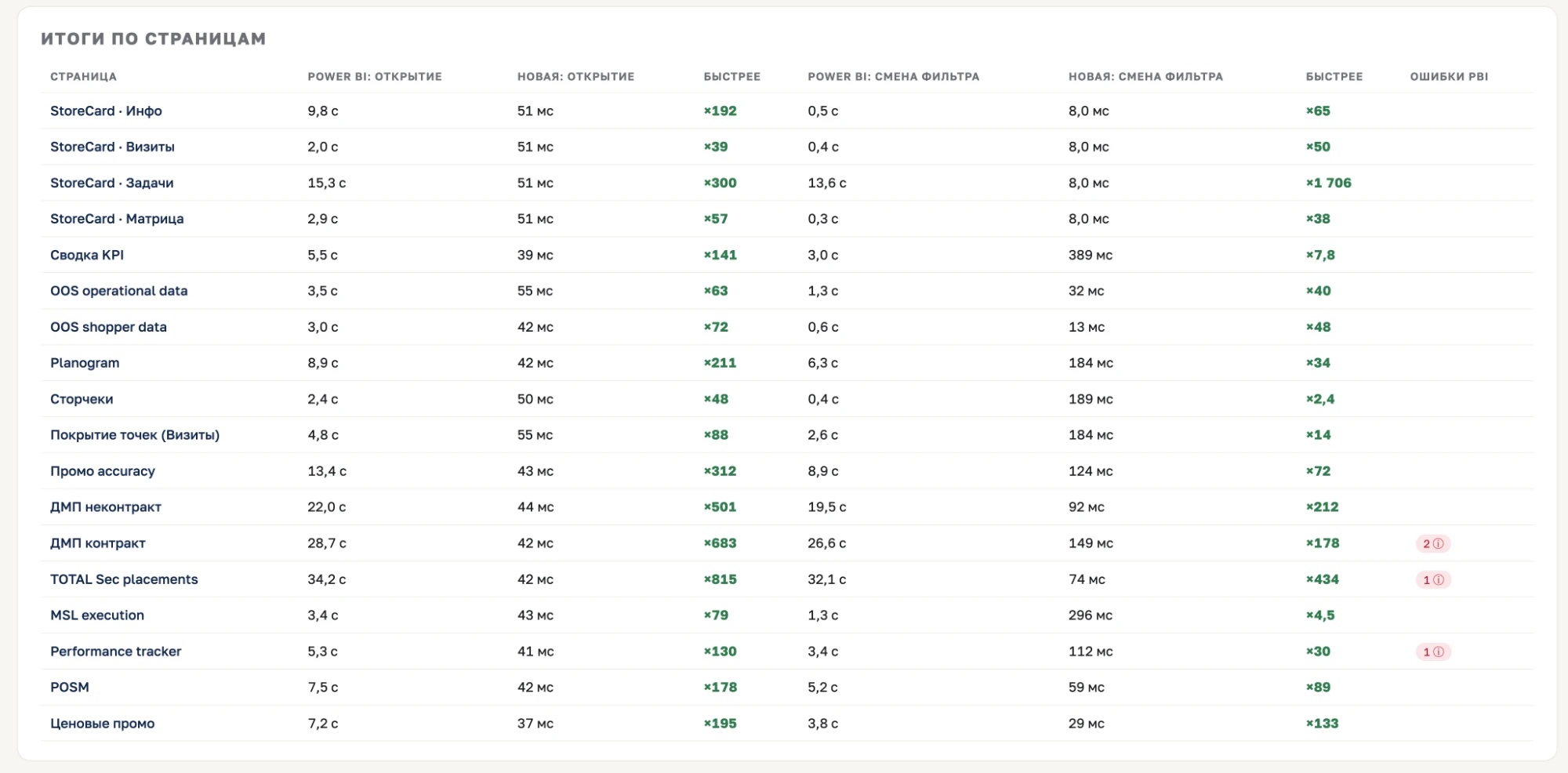Click the 37 мс open time value
This screenshot has width=1568, height=773.
tap(535, 724)
